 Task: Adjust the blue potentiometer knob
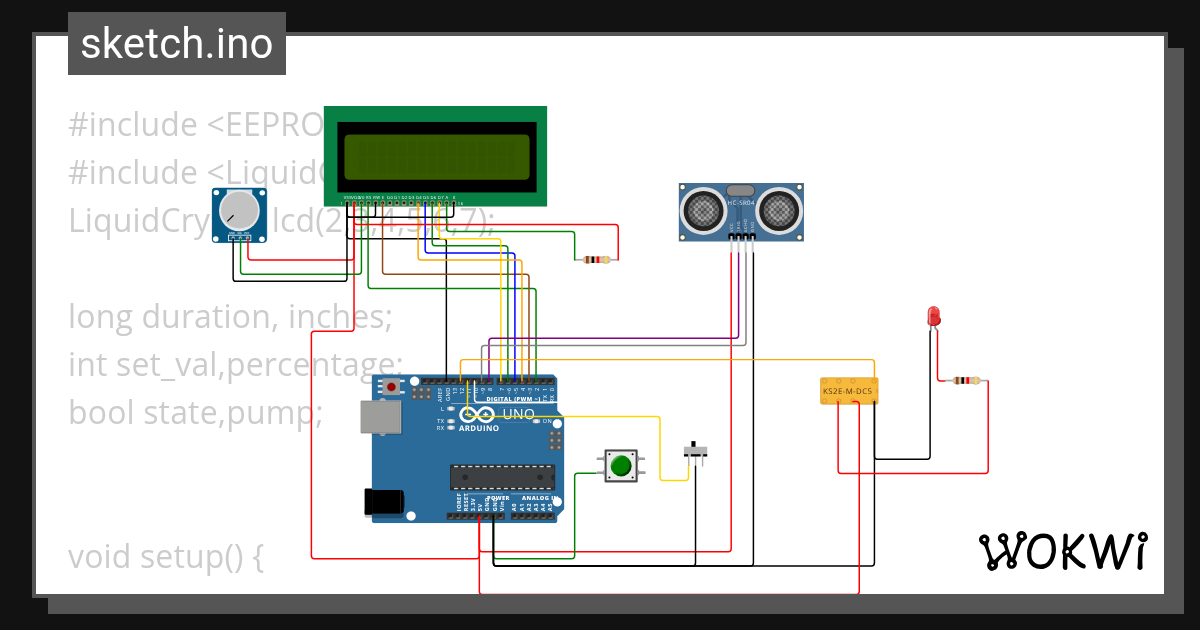tap(237, 213)
